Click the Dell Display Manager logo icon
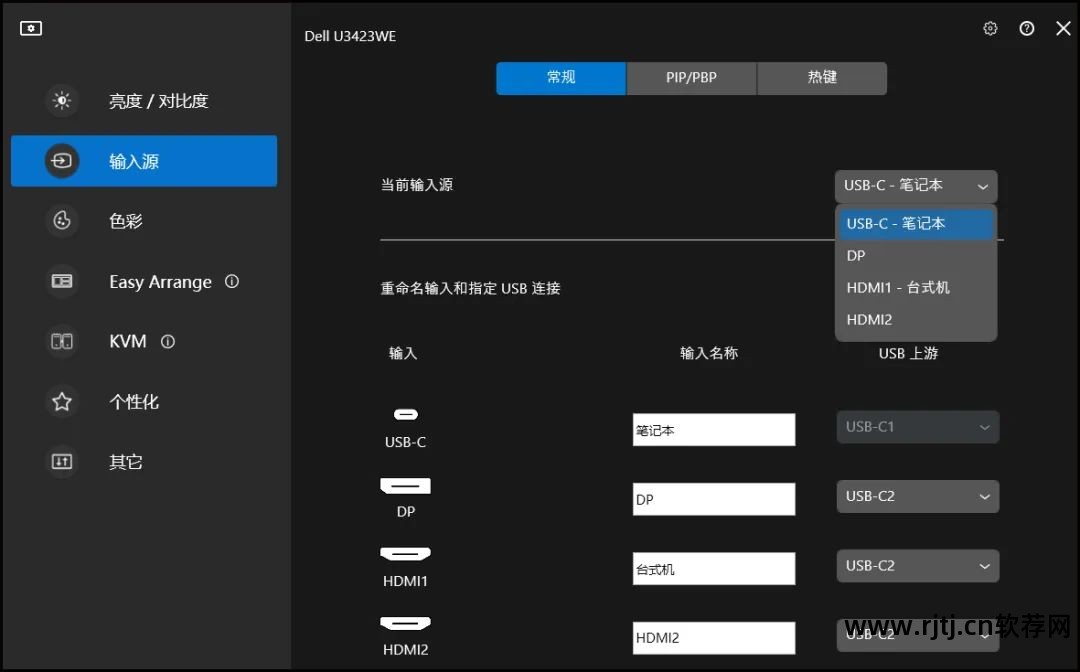This screenshot has height=672, width=1080. pos(31,29)
